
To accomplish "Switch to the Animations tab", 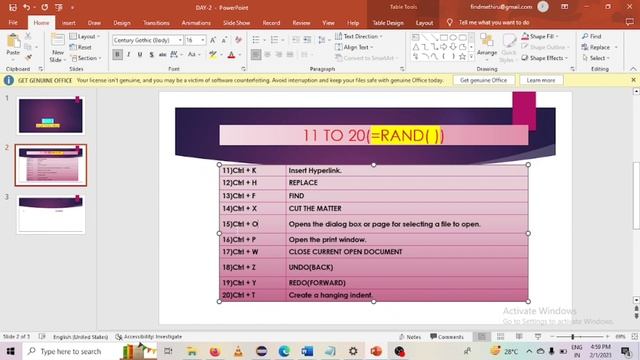I will click(196, 23).
